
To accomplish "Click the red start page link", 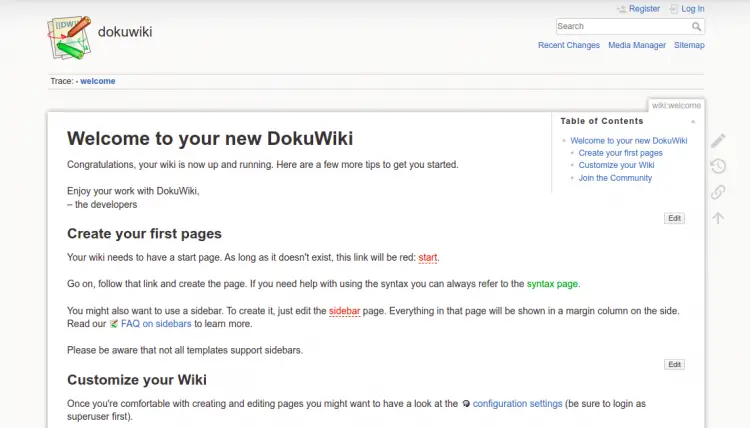I will 428,258.
